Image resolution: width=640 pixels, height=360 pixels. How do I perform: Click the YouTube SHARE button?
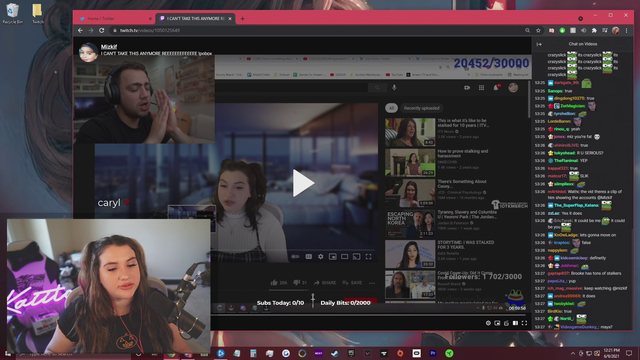(x=325, y=282)
